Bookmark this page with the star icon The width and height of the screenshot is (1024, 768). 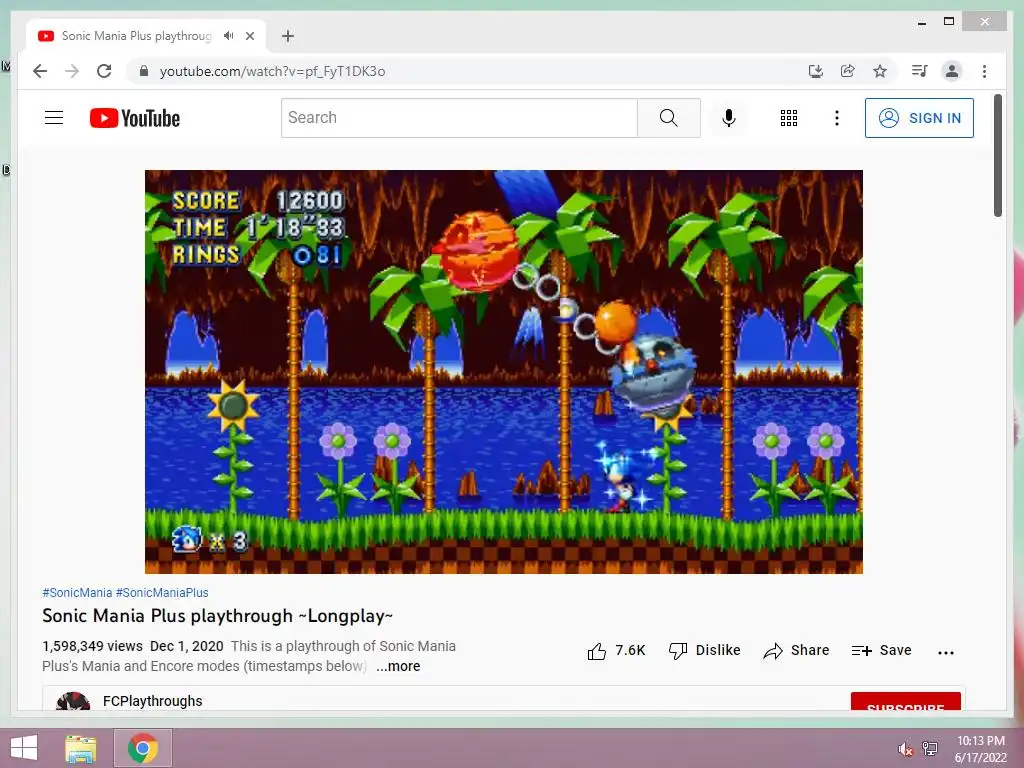pyautogui.click(x=880, y=71)
